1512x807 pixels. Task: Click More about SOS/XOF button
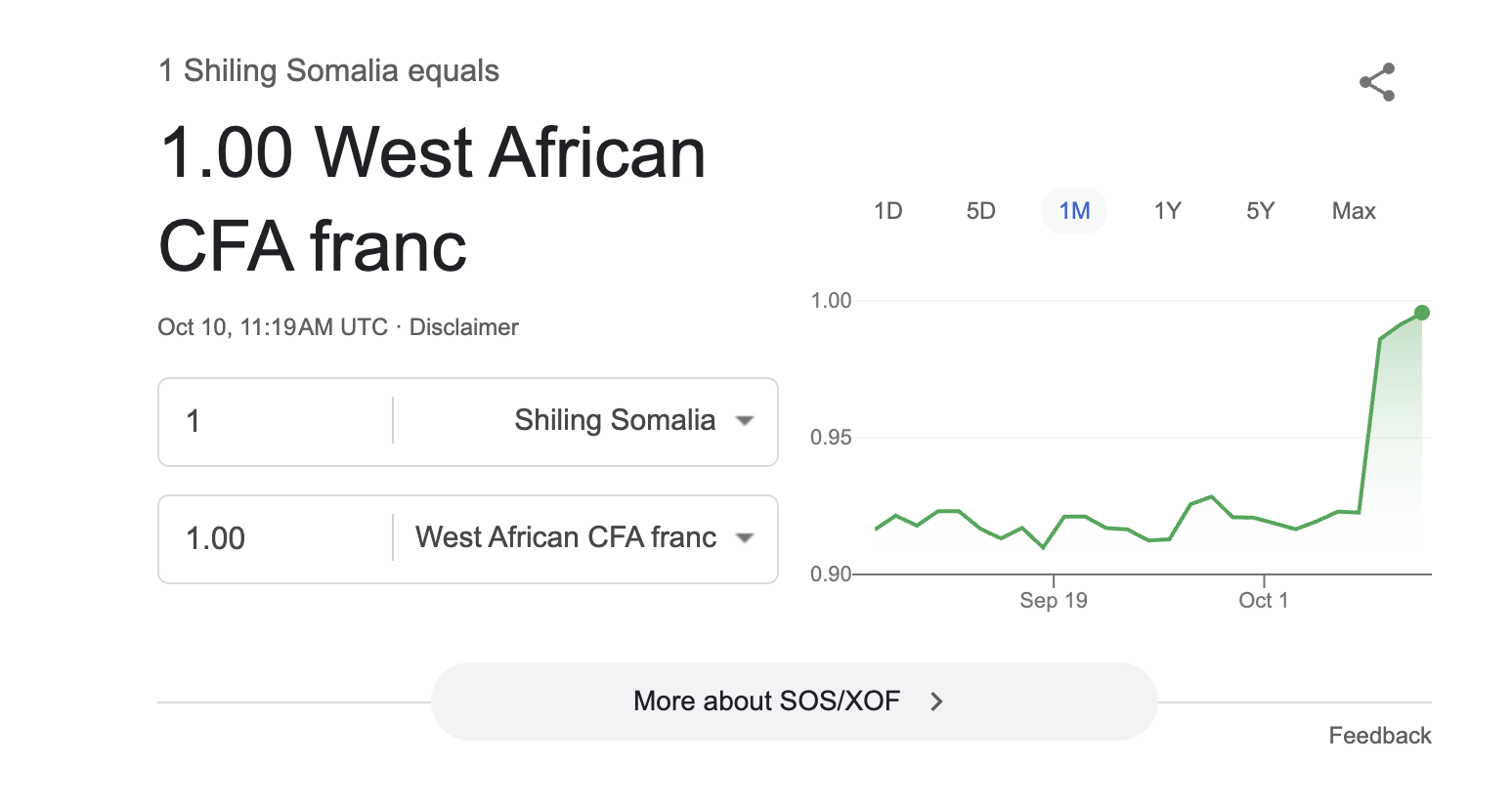click(x=766, y=701)
